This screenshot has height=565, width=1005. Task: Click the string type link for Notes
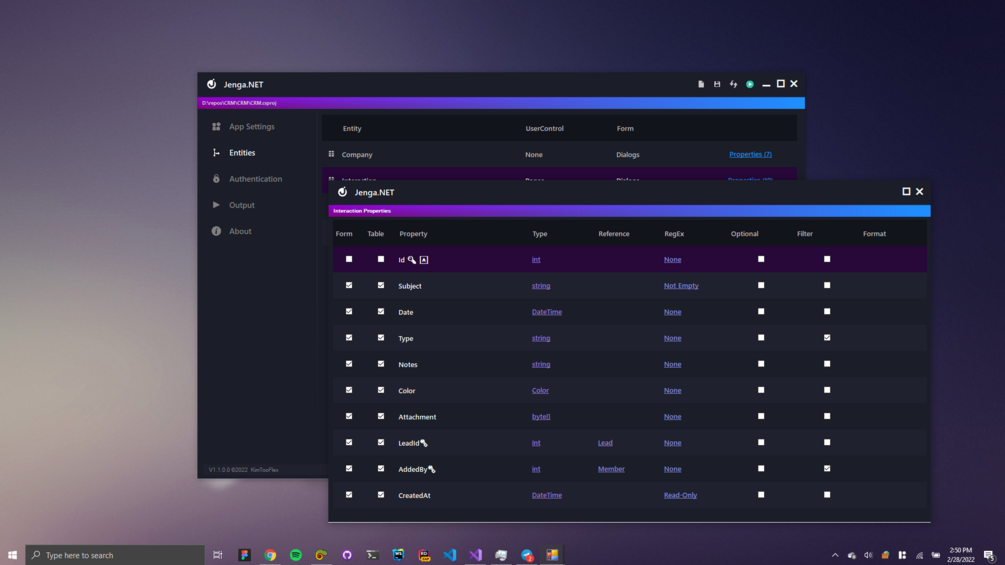pos(541,364)
